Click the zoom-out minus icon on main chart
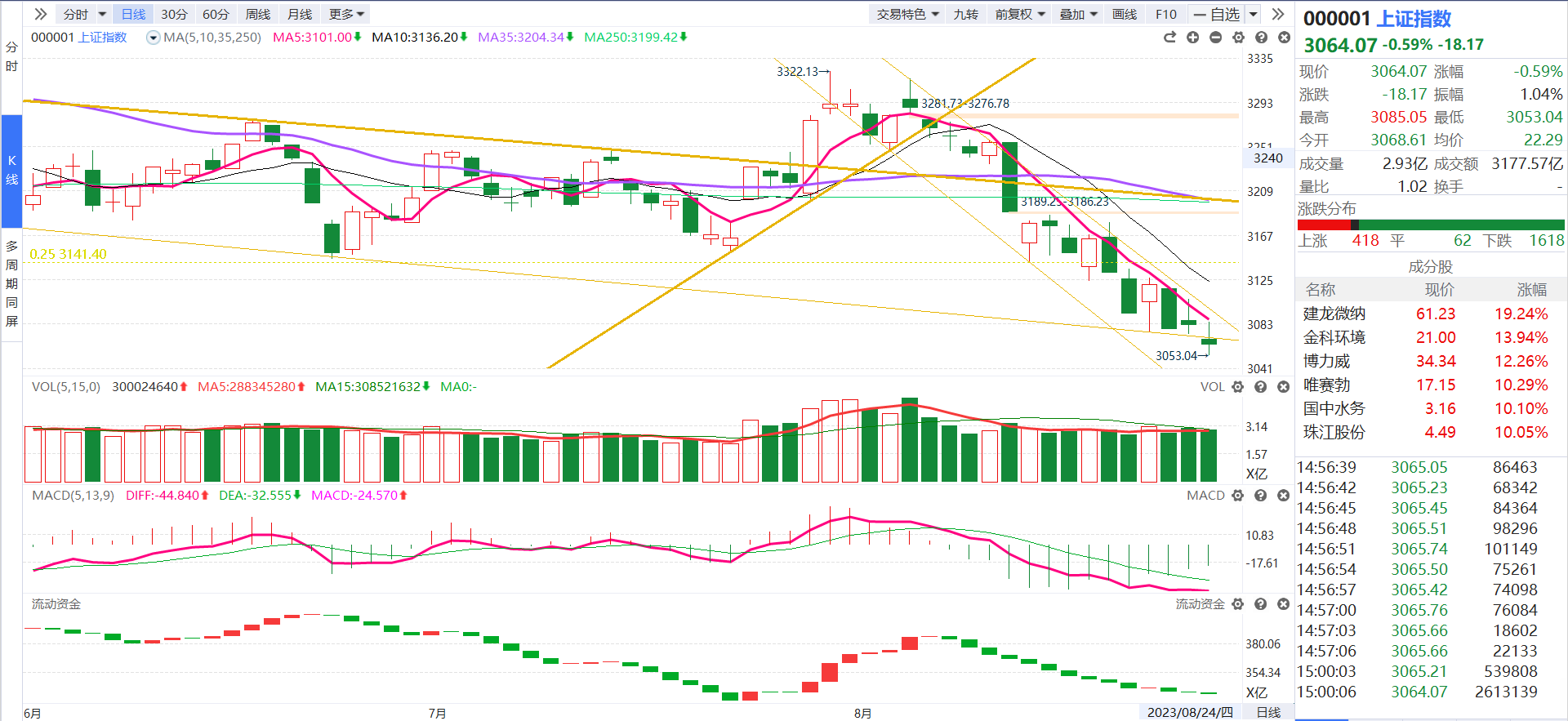This screenshot has height=721, width=1568. (x=1215, y=38)
